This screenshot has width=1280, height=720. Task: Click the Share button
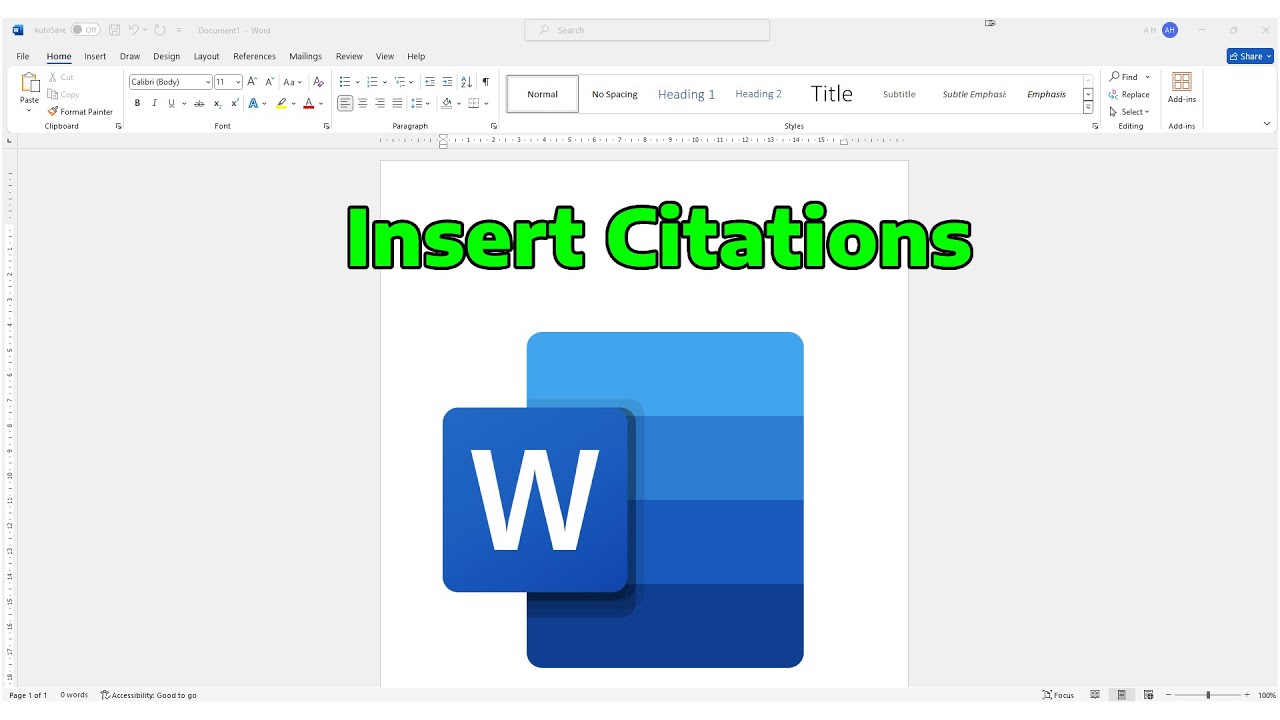pyautogui.click(x=1250, y=56)
